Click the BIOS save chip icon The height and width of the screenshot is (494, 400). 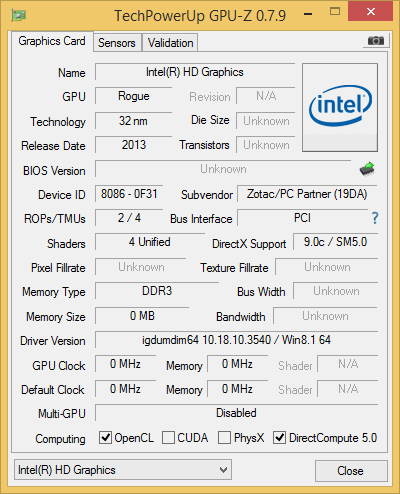click(x=367, y=169)
